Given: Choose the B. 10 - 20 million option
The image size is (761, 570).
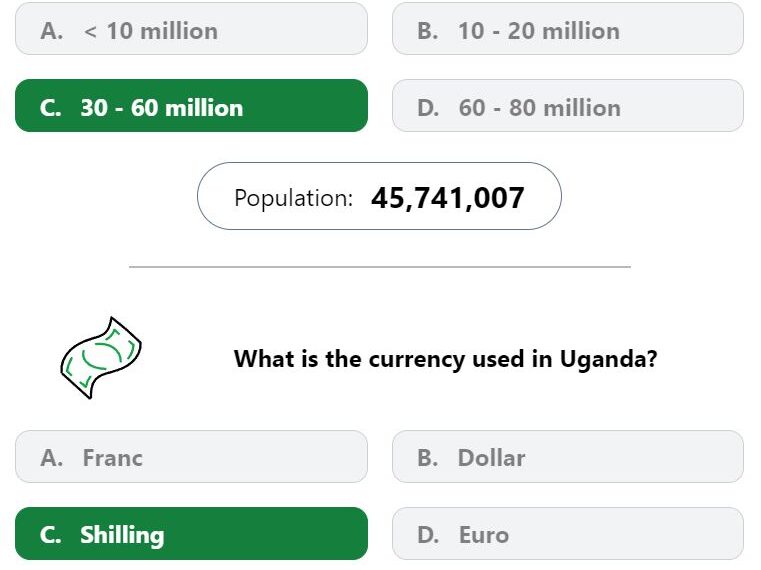Looking at the screenshot, I should click(567, 30).
